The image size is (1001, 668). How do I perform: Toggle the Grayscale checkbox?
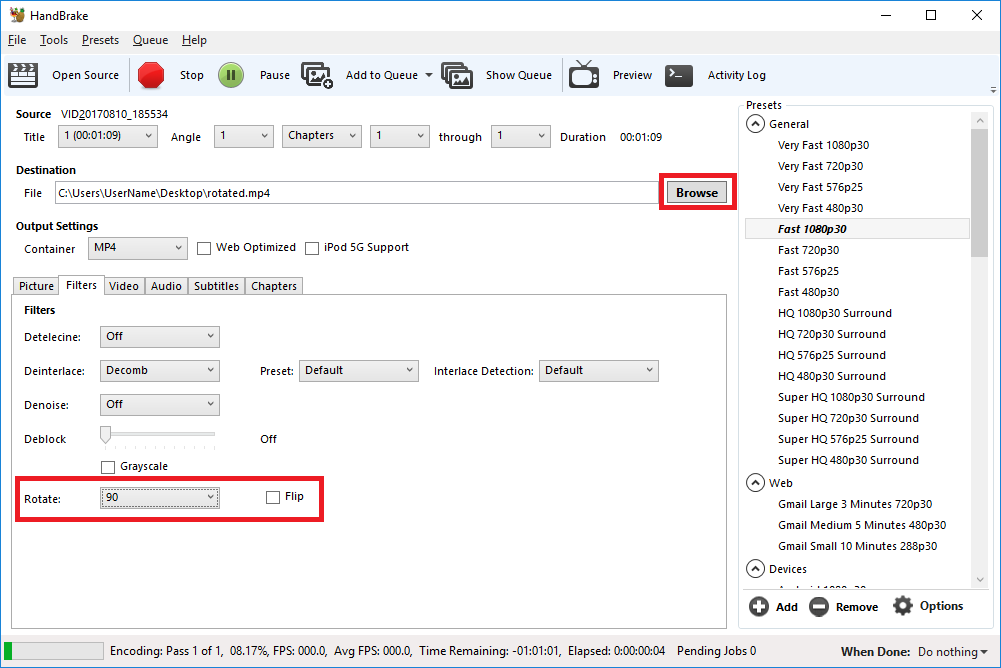click(x=108, y=467)
